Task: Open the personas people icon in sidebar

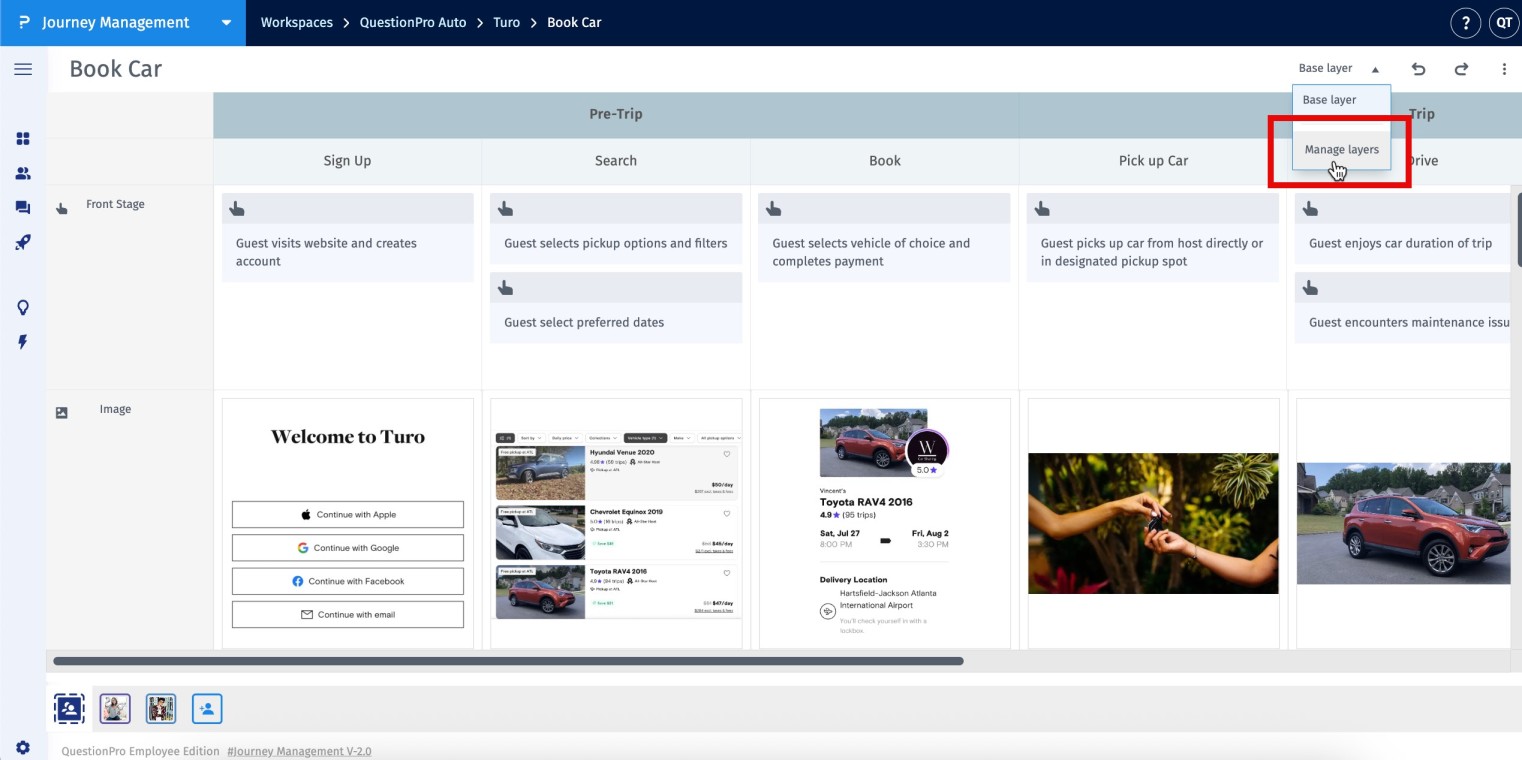Action: click(23, 173)
